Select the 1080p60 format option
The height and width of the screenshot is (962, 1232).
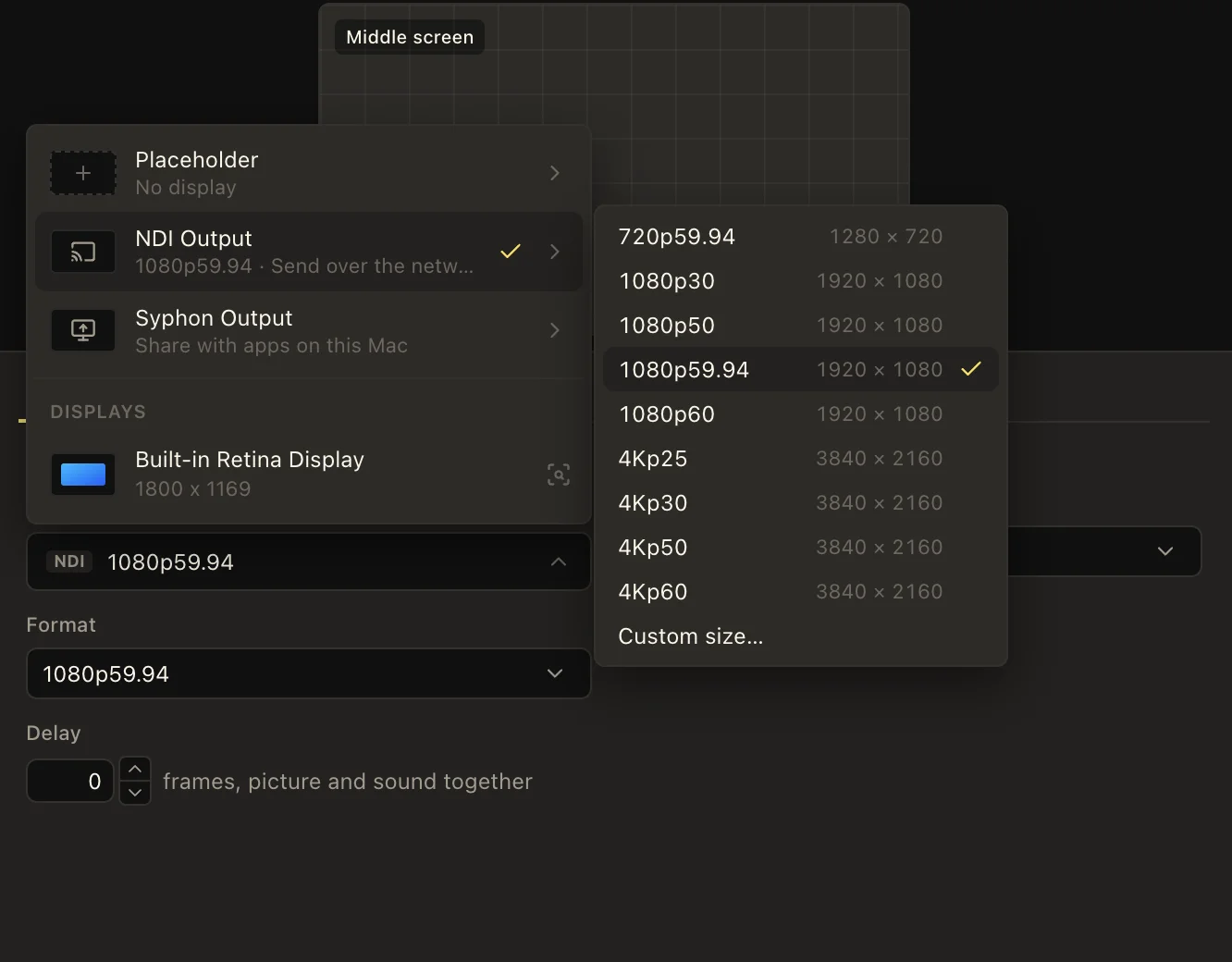pyautogui.click(x=801, y=414)
